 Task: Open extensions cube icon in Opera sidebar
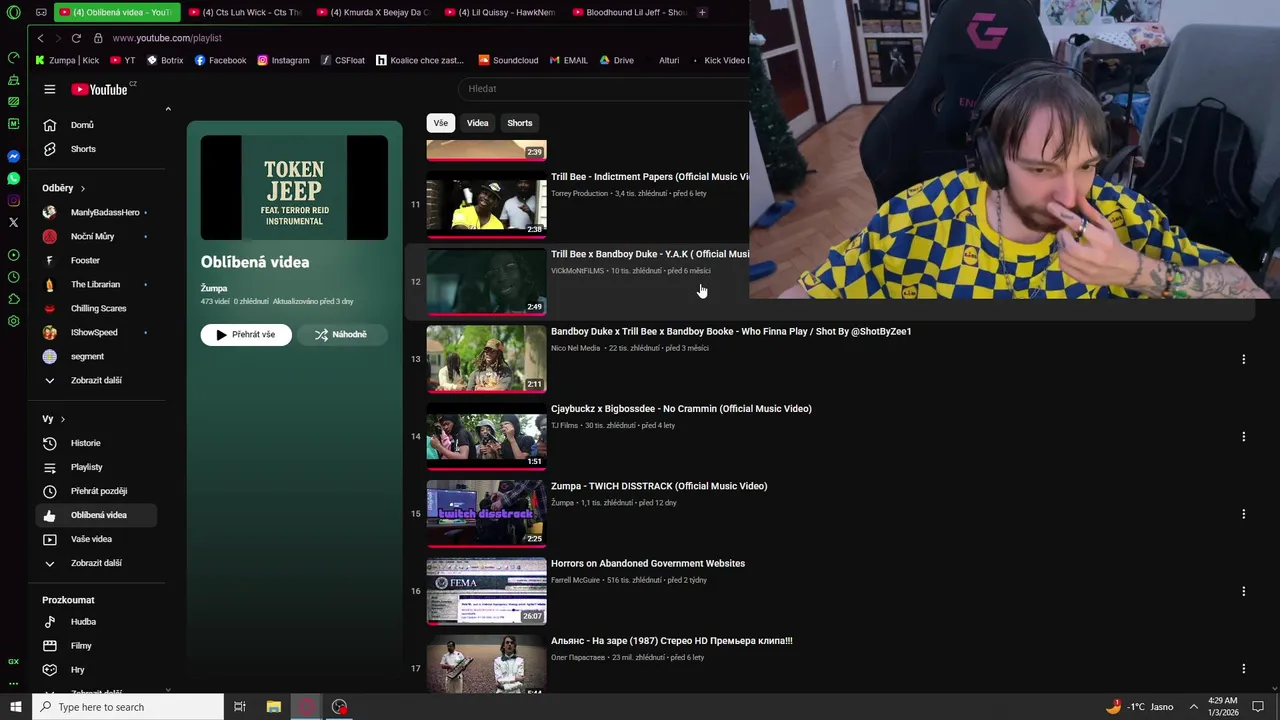tap(13, 299)
